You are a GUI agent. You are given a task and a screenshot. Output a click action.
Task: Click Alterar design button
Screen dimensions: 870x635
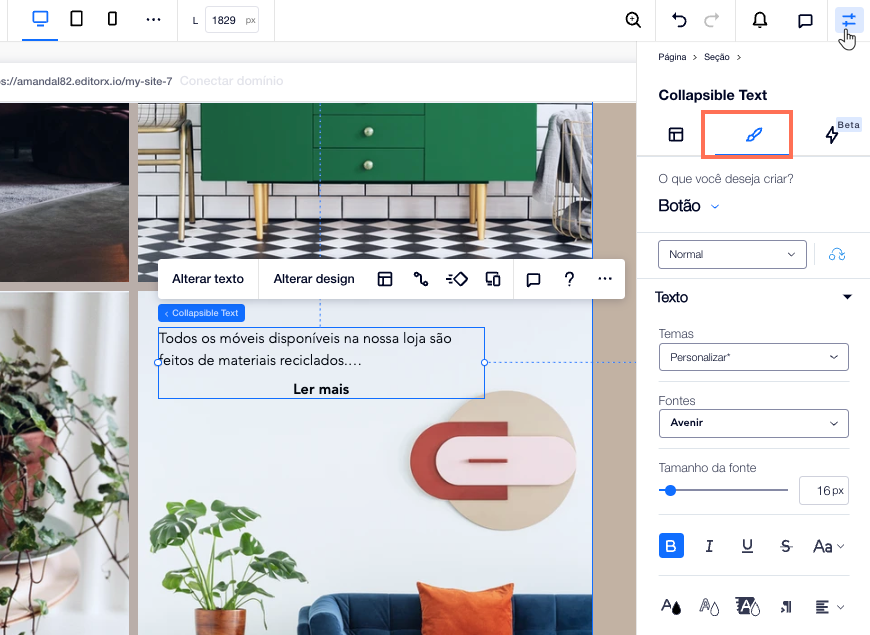(x=314, y=279)
